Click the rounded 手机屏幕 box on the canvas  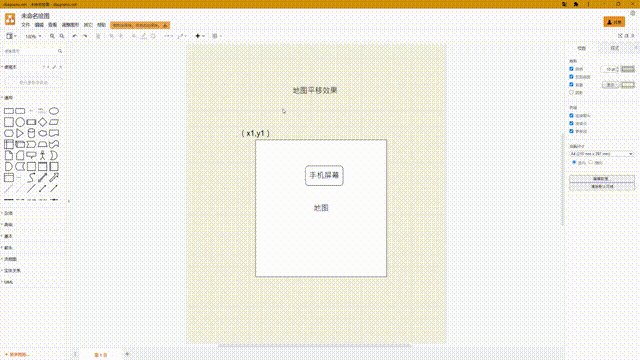pyautogui.click(x=324, y=176)
